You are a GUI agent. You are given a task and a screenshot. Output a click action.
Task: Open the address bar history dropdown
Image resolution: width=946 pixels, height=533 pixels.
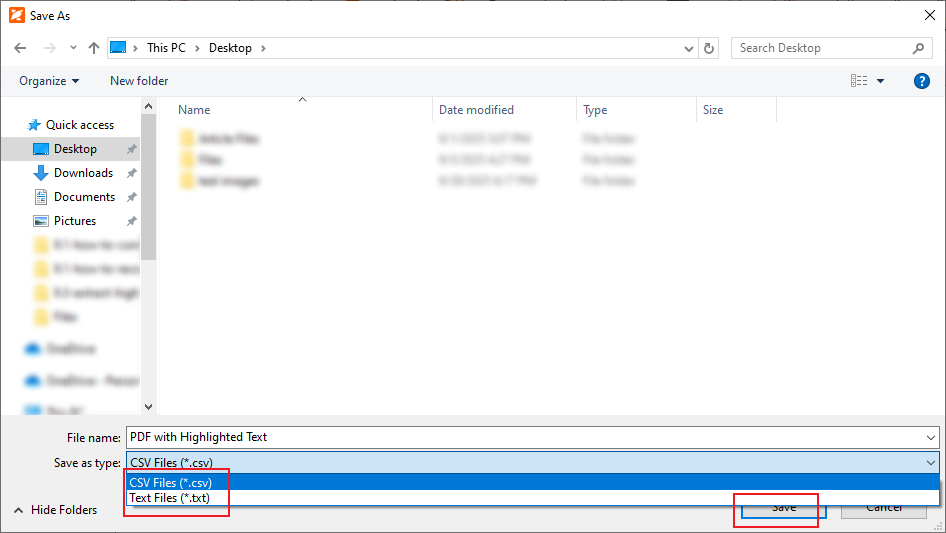[x=689, y=48]
